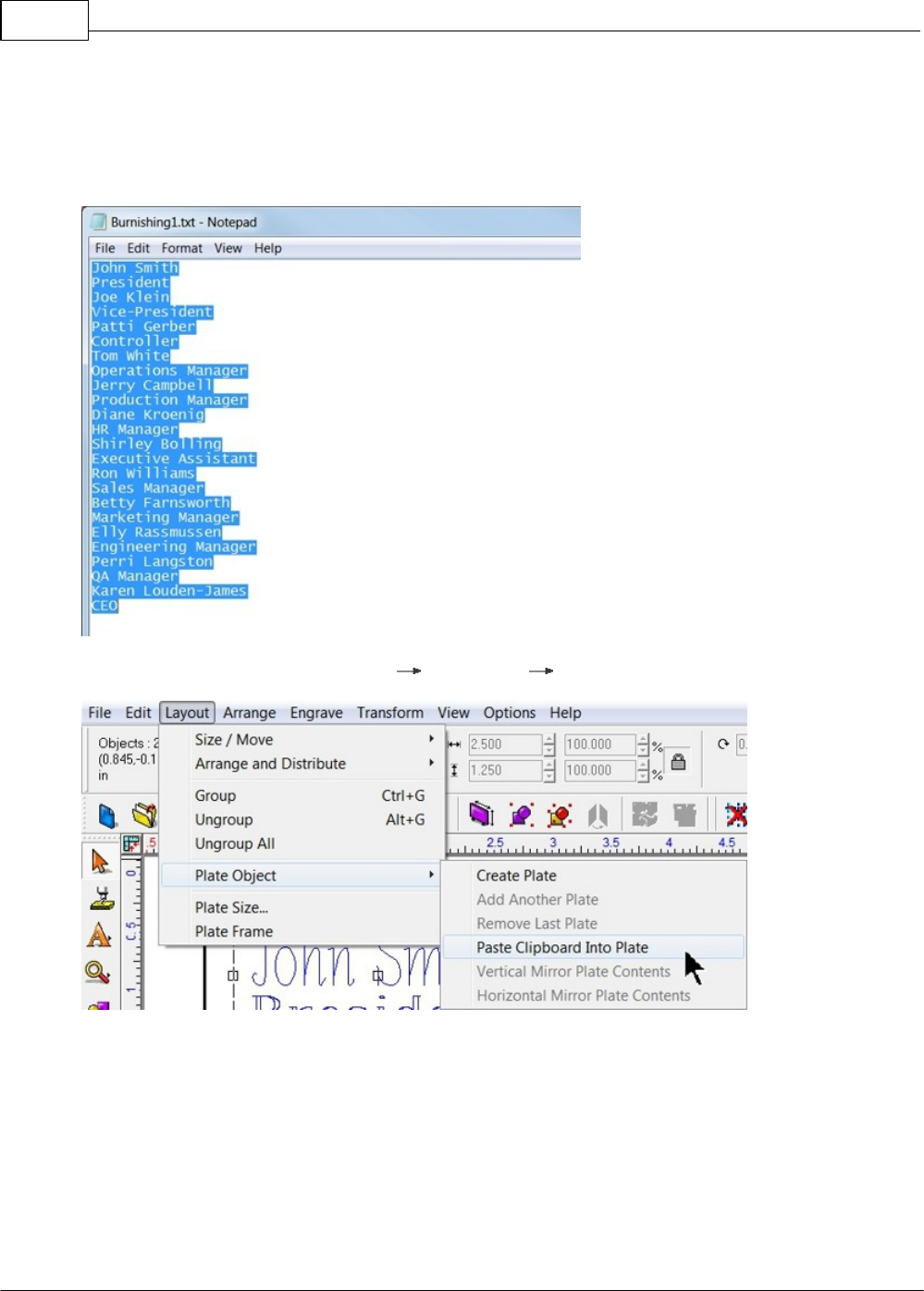Viewport: 924px width, 1291px height.
Task: Choose Group from Layout menu
Action: tap(300, 795)
